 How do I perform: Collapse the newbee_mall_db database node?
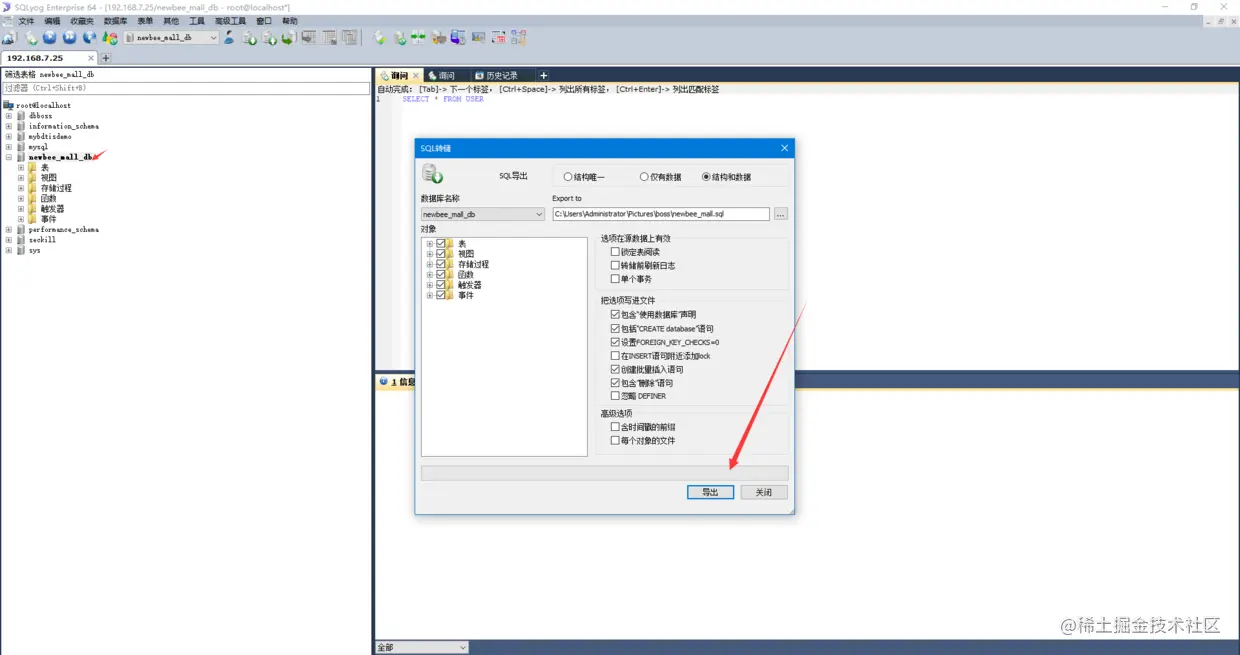tap(9, 157)
